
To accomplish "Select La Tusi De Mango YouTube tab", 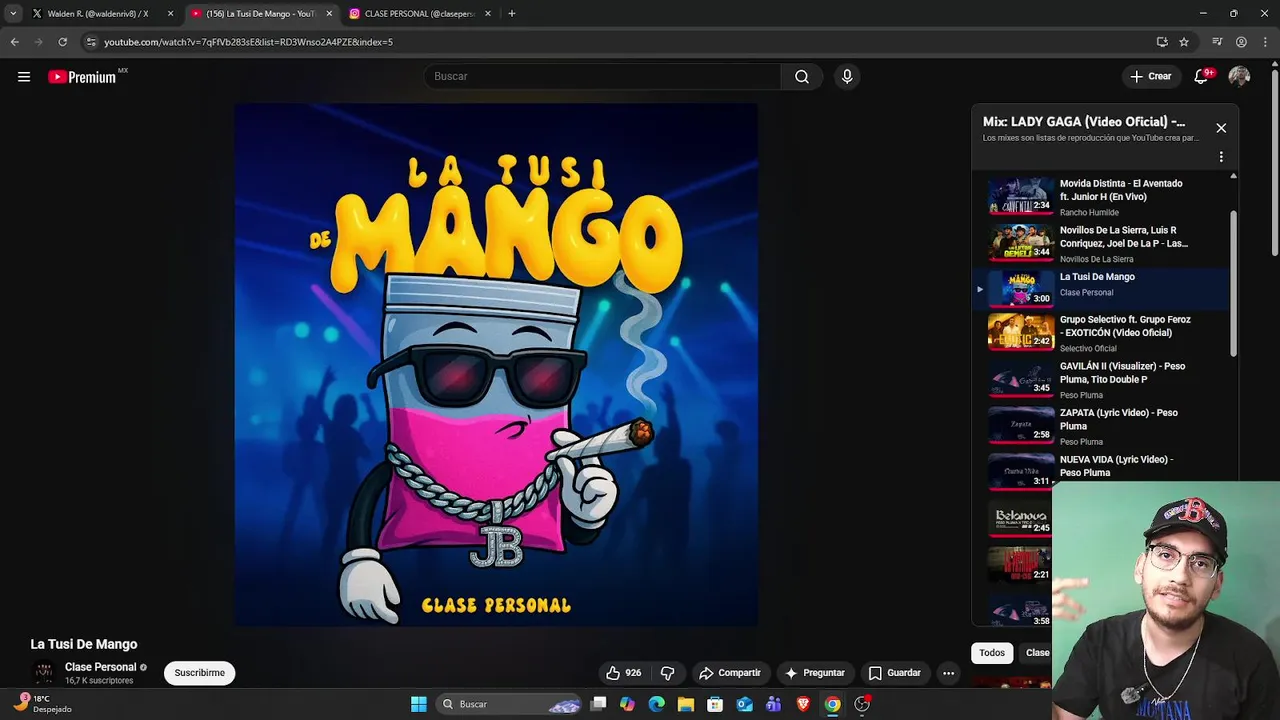I will tap(260, 14).
